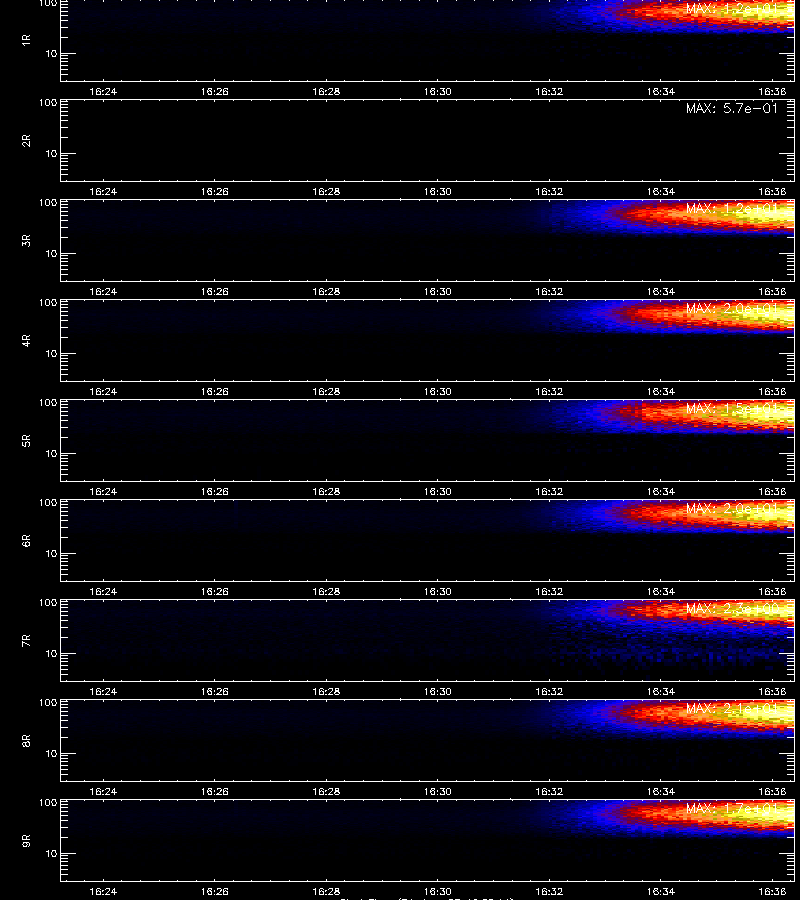Click the 16:28 tick label below 2R panel
Image resolution: width=800 pixels, height=900 pixels.
[326, 192]
